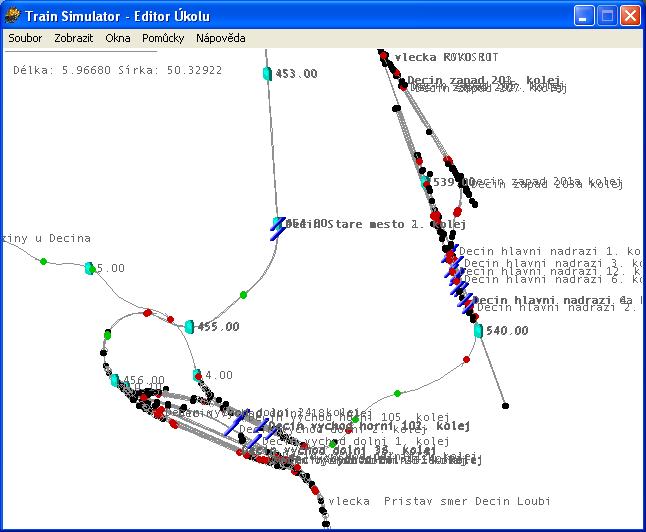Click the vlecka Pristav smer Decin Loubi label
Viewport: 646px width, 532px height.
439,501
